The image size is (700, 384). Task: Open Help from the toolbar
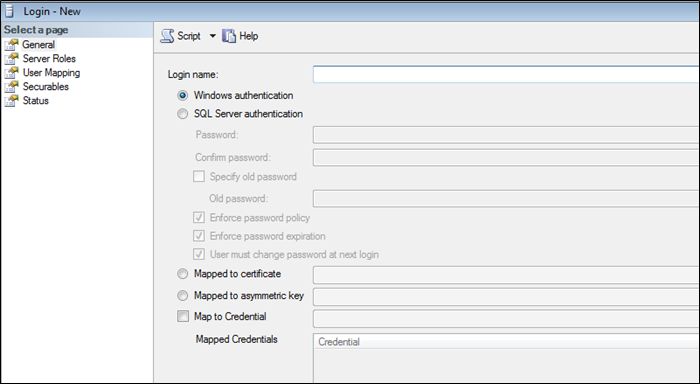[x=240, y=36]
